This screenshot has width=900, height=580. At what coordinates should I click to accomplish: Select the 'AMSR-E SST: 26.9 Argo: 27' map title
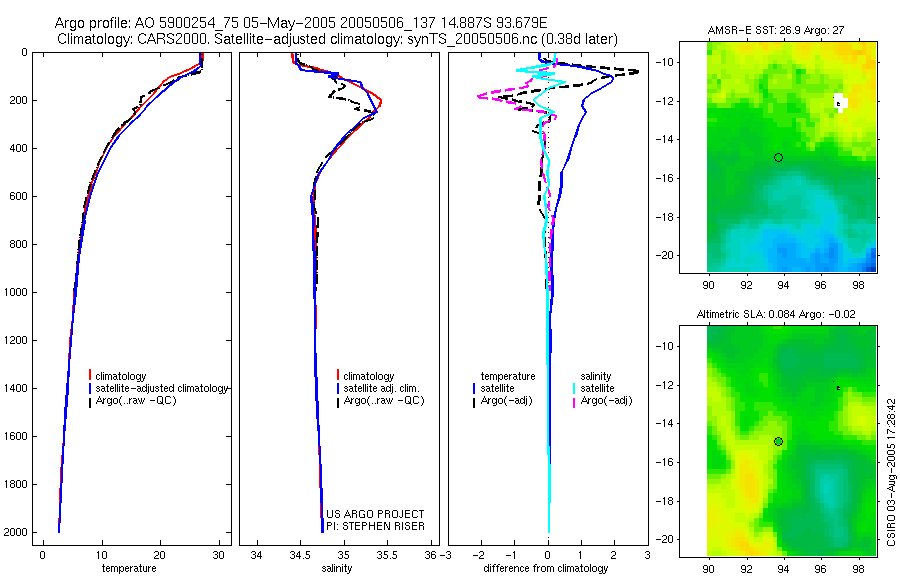776,30
